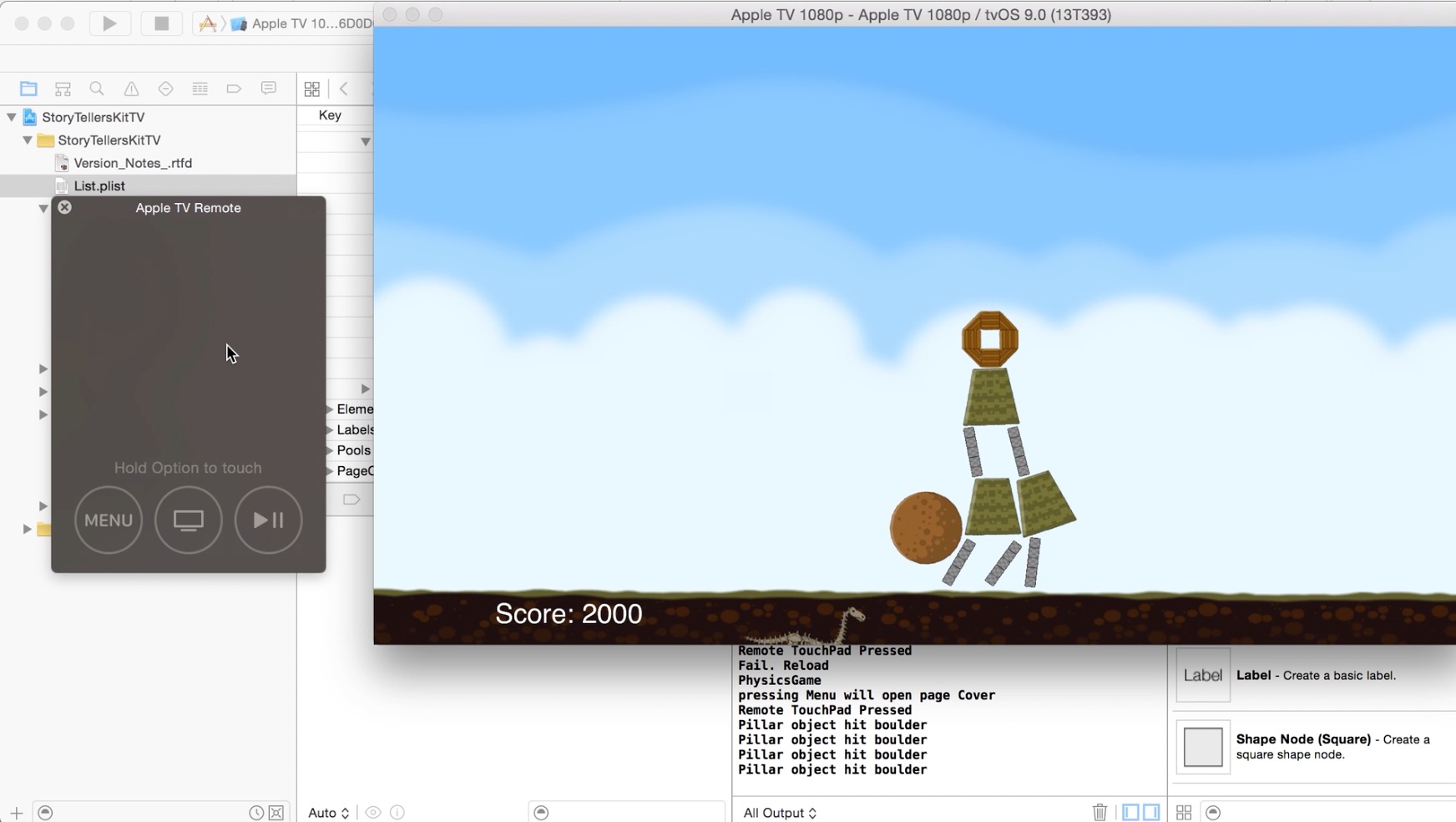Image resolution: width=1456 pixels, height=822 pixels.
Task: Open the related items grid icon in editor
Action: pos(311,89)
